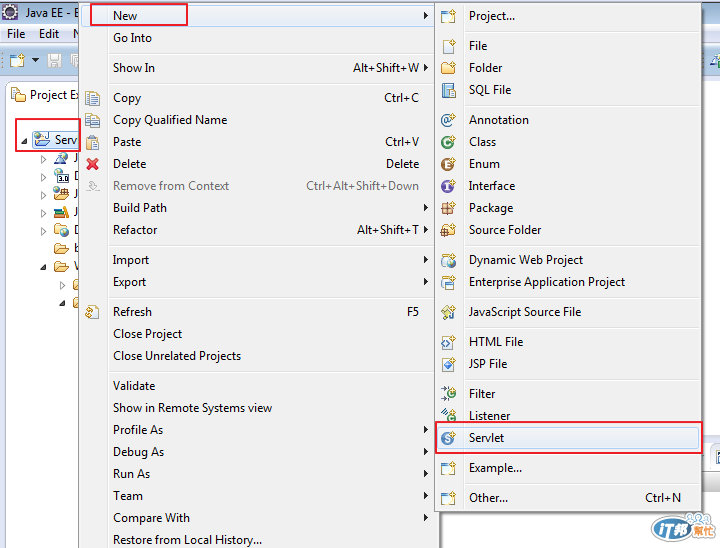The image size is (720, 548).
Task: Click the JavaScript Source File icon
Action: 448,312
